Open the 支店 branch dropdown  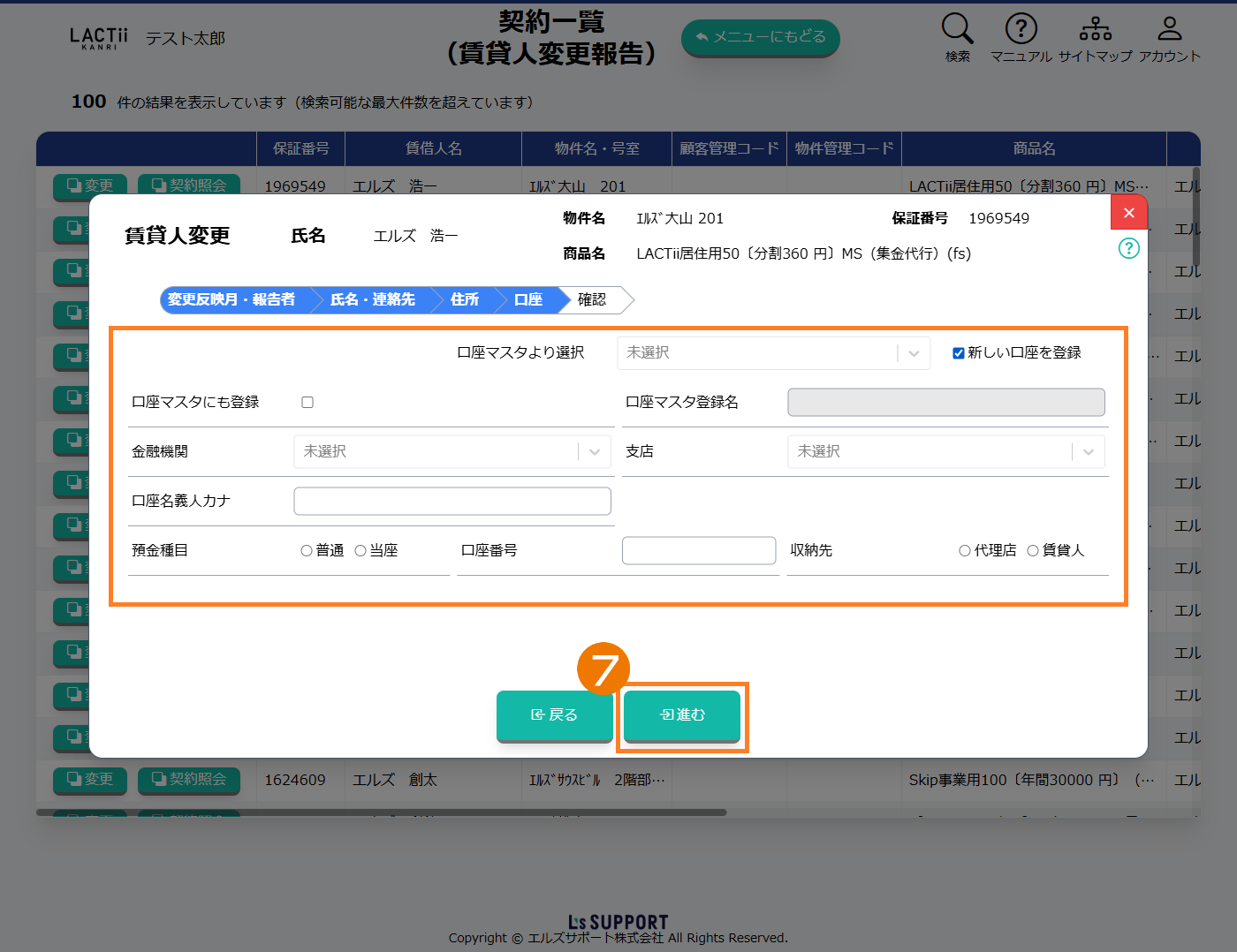pyautogui.click(x=945, y=452)
